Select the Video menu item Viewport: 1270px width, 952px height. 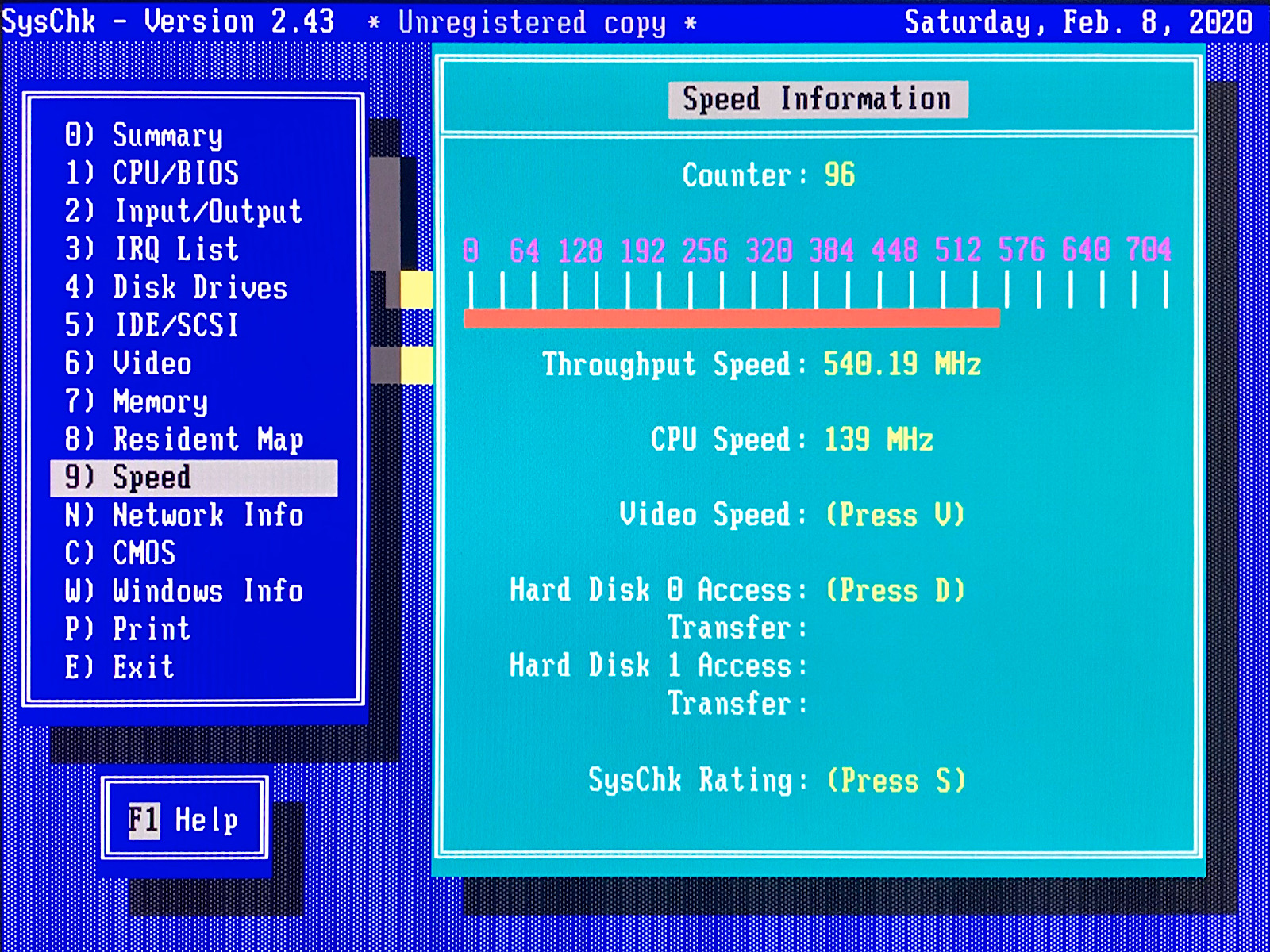128,363
